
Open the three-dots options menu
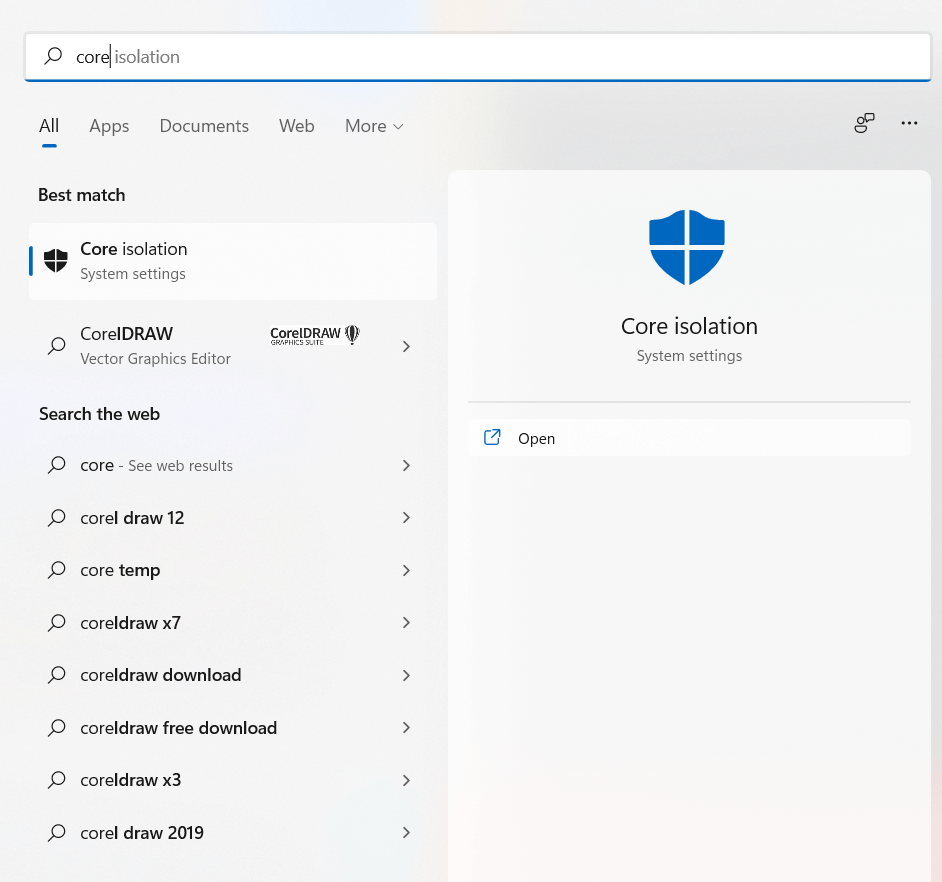pyautogui.click(x=908, y=123)
